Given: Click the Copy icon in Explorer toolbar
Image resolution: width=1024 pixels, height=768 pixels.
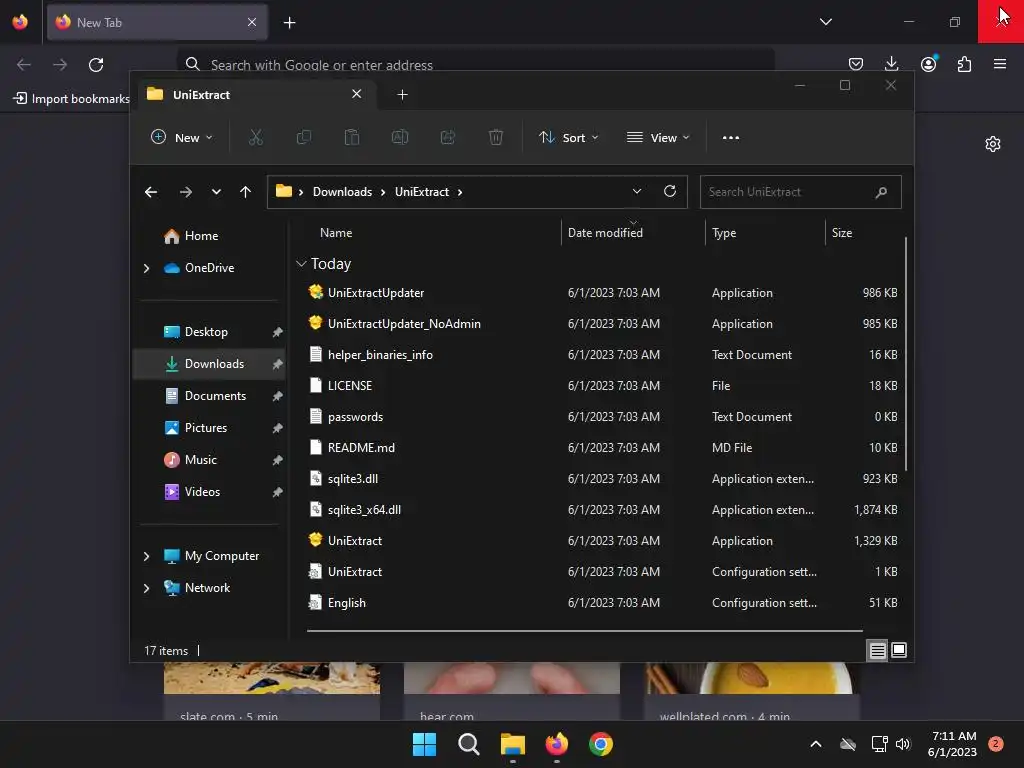Looking at the screenshot, I should coord(304,137).
